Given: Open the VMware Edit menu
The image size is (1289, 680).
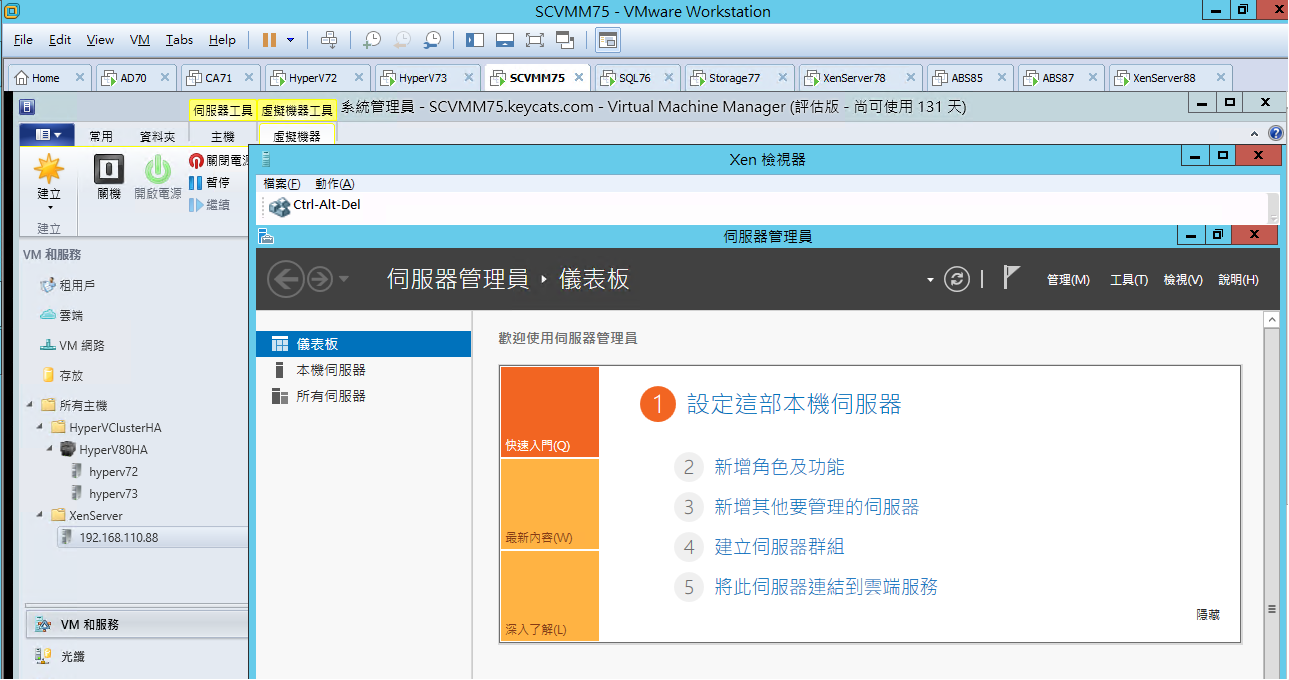Looking at the screenshot, I should (x=60, y=40).
